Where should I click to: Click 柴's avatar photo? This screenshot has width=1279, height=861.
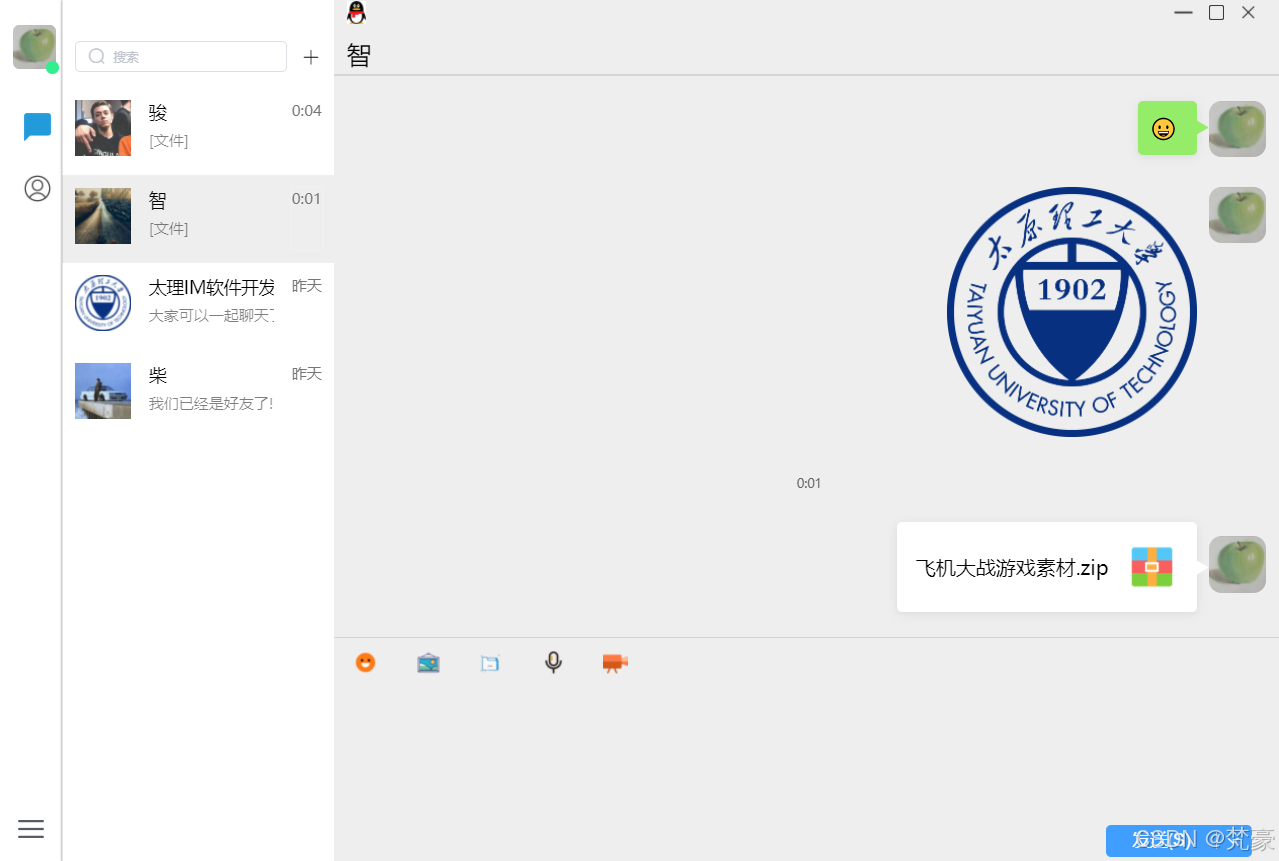103,391
